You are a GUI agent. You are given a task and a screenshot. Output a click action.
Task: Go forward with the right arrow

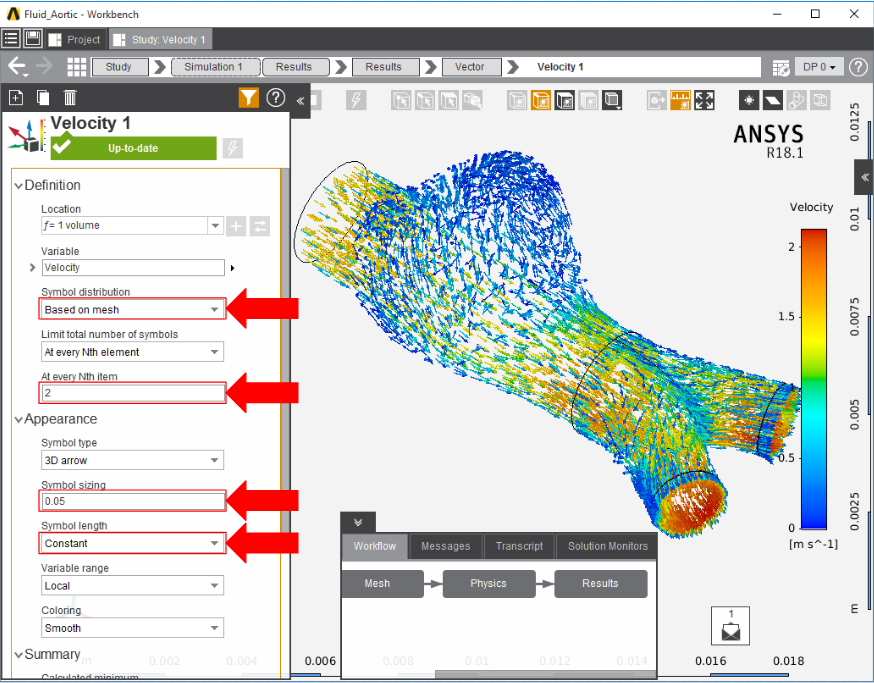coord(43,66)
